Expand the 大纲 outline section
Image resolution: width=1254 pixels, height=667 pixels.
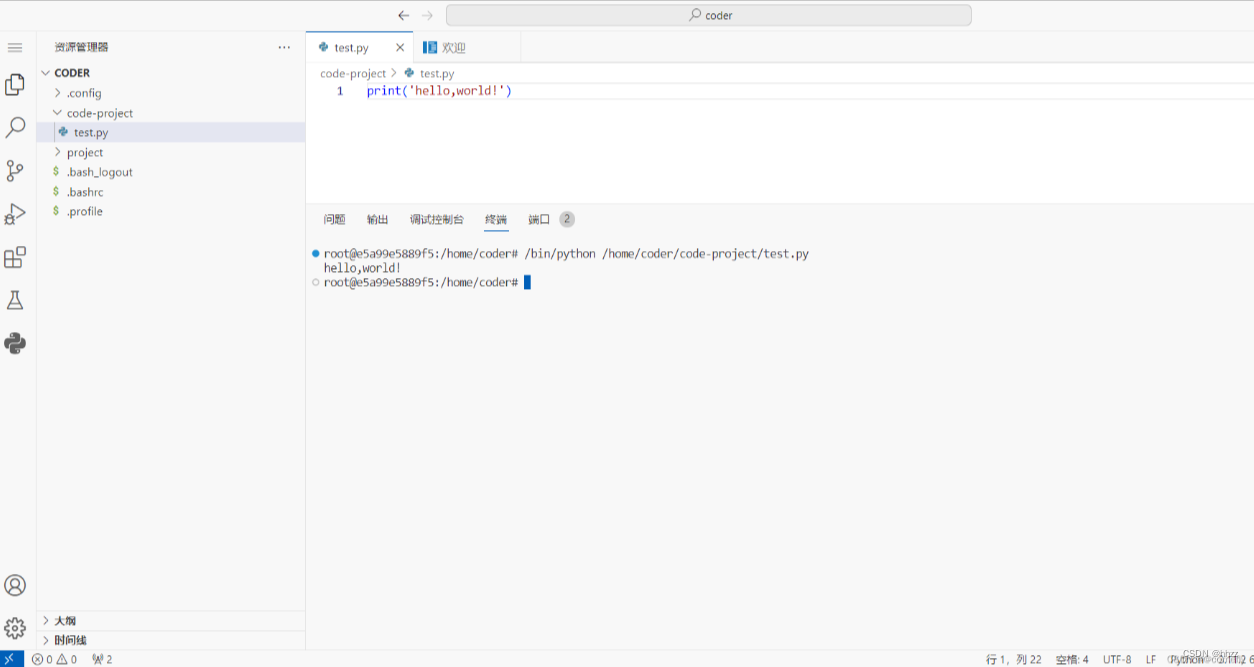point(65,620)
